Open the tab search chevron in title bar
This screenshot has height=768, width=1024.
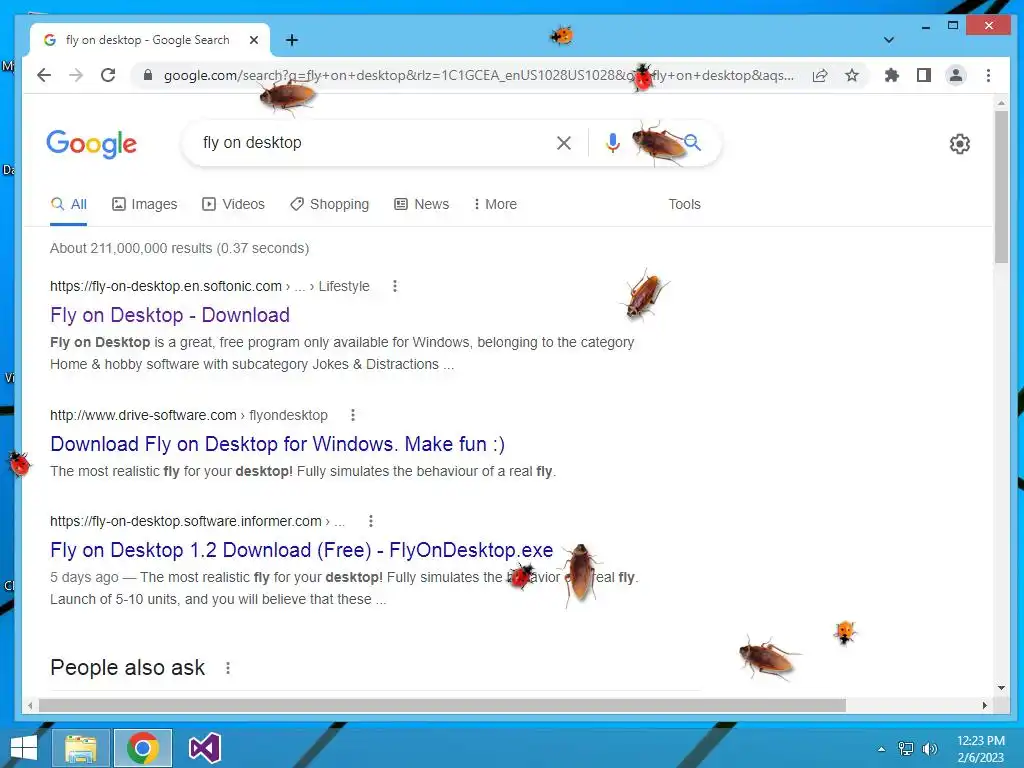coord(889,40)
